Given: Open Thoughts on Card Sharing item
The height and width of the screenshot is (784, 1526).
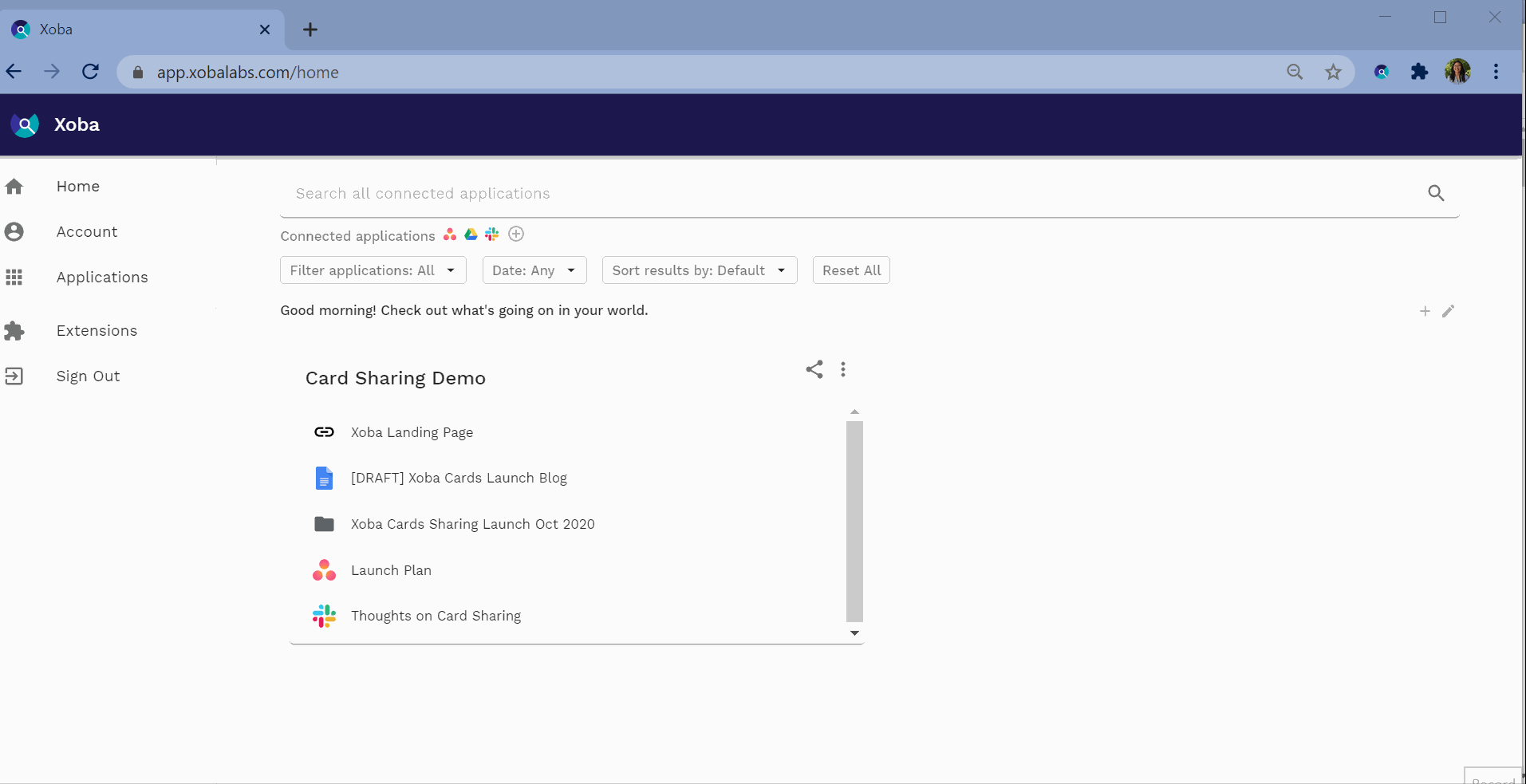Looking at the screenshot, I should pos(436,616).
